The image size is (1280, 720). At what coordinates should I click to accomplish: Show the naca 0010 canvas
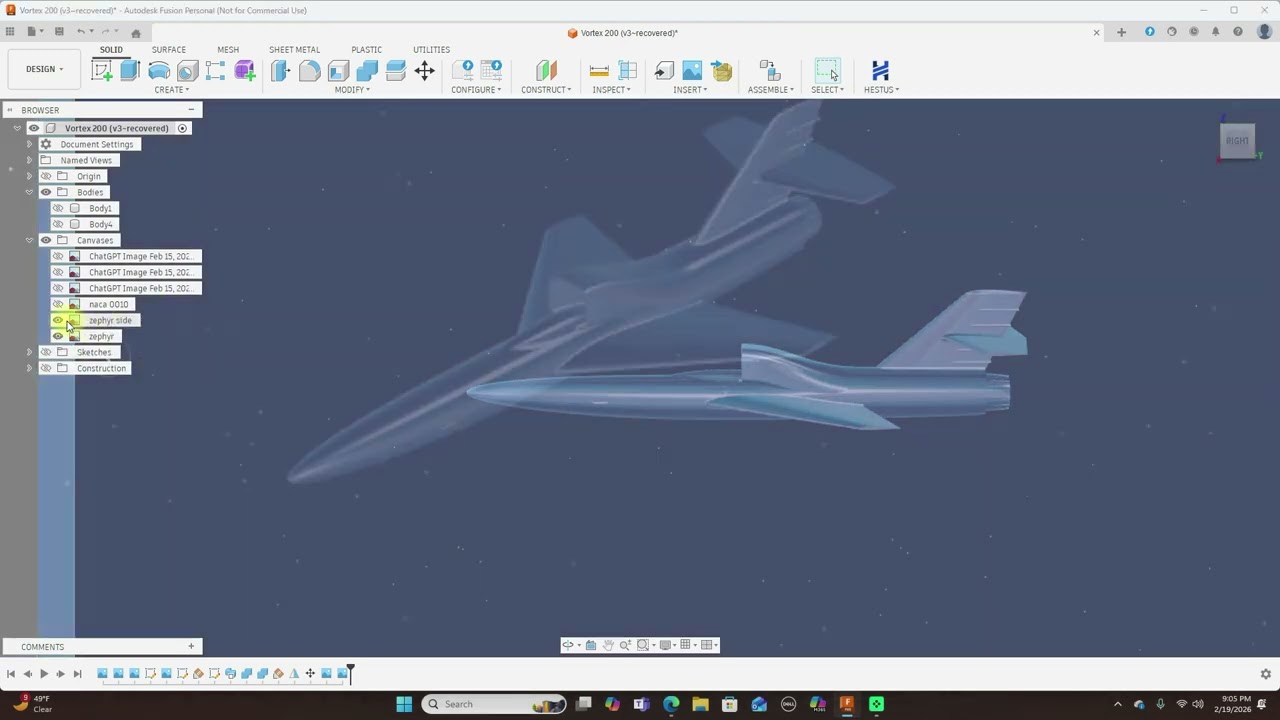58,304
